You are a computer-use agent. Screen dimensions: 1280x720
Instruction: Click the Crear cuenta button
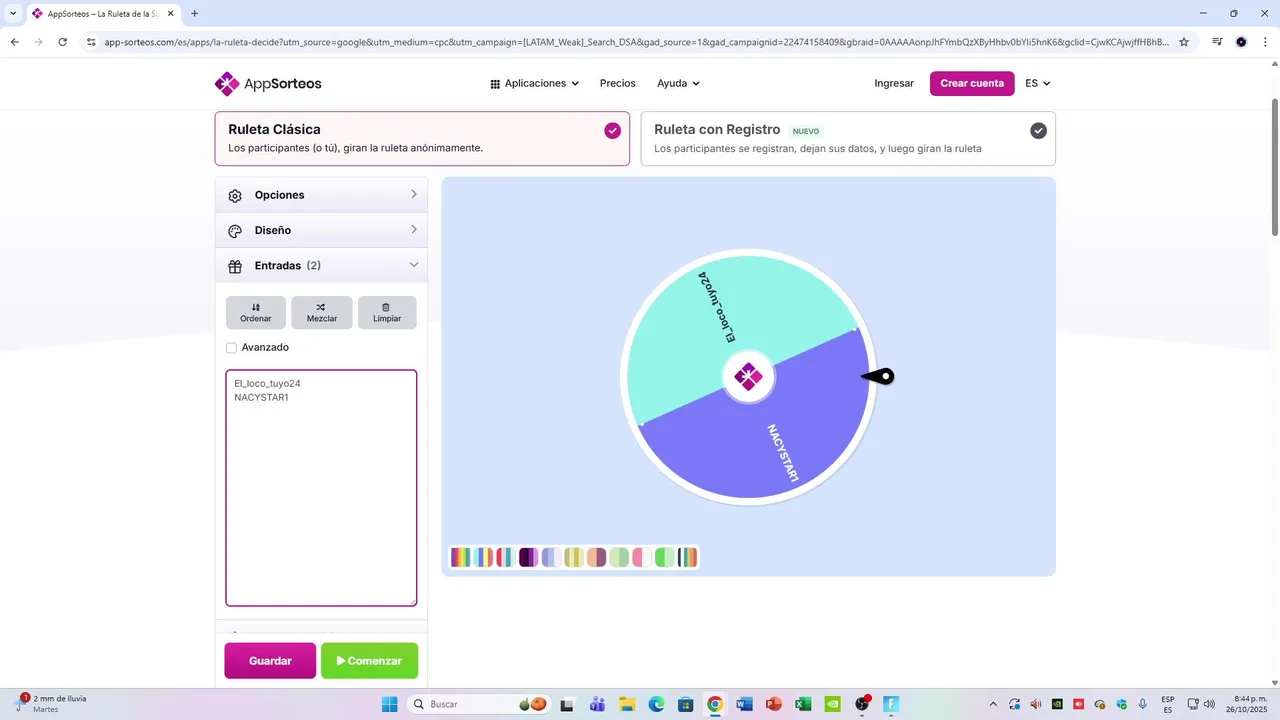point(972,84)
